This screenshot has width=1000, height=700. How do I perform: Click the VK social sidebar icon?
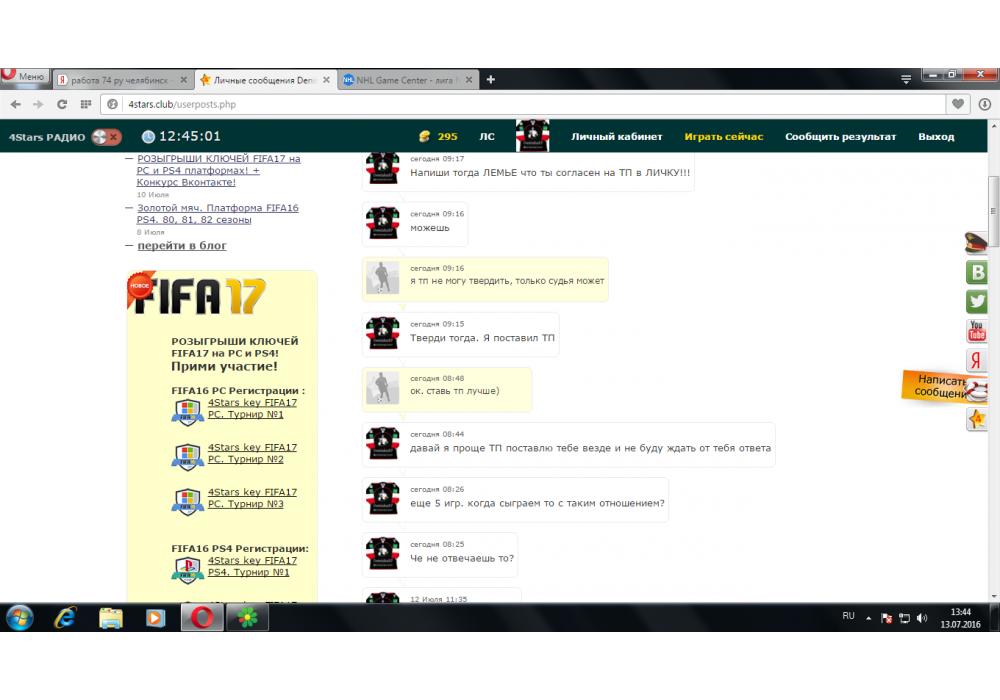pos(977,272)
